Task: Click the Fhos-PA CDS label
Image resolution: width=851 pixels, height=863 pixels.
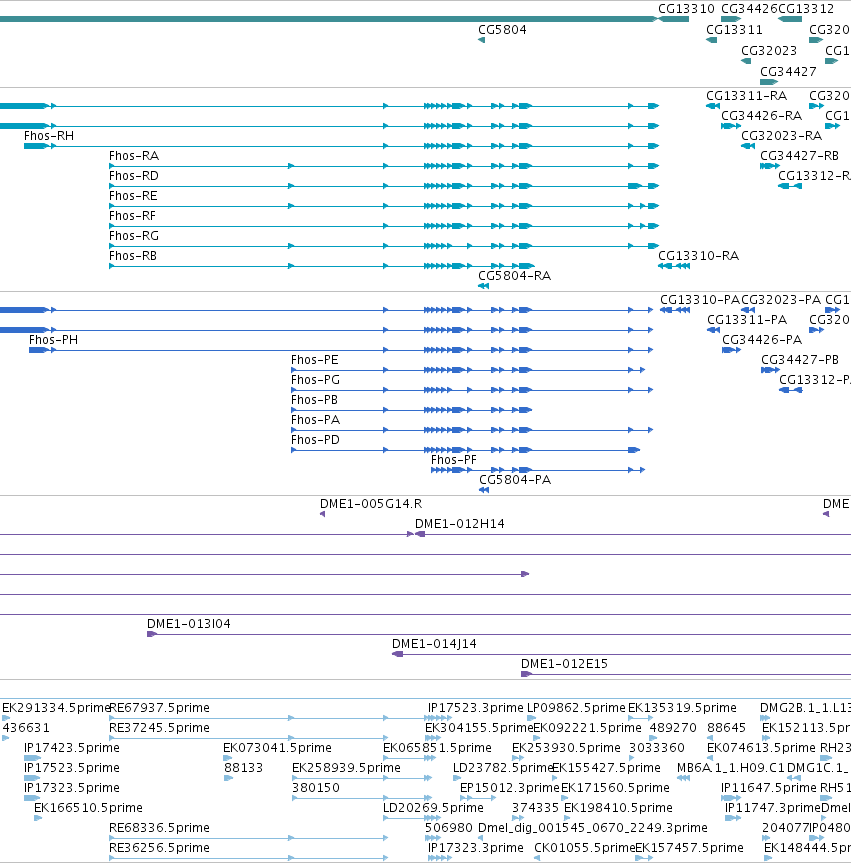Action: [x=315, y=420]
